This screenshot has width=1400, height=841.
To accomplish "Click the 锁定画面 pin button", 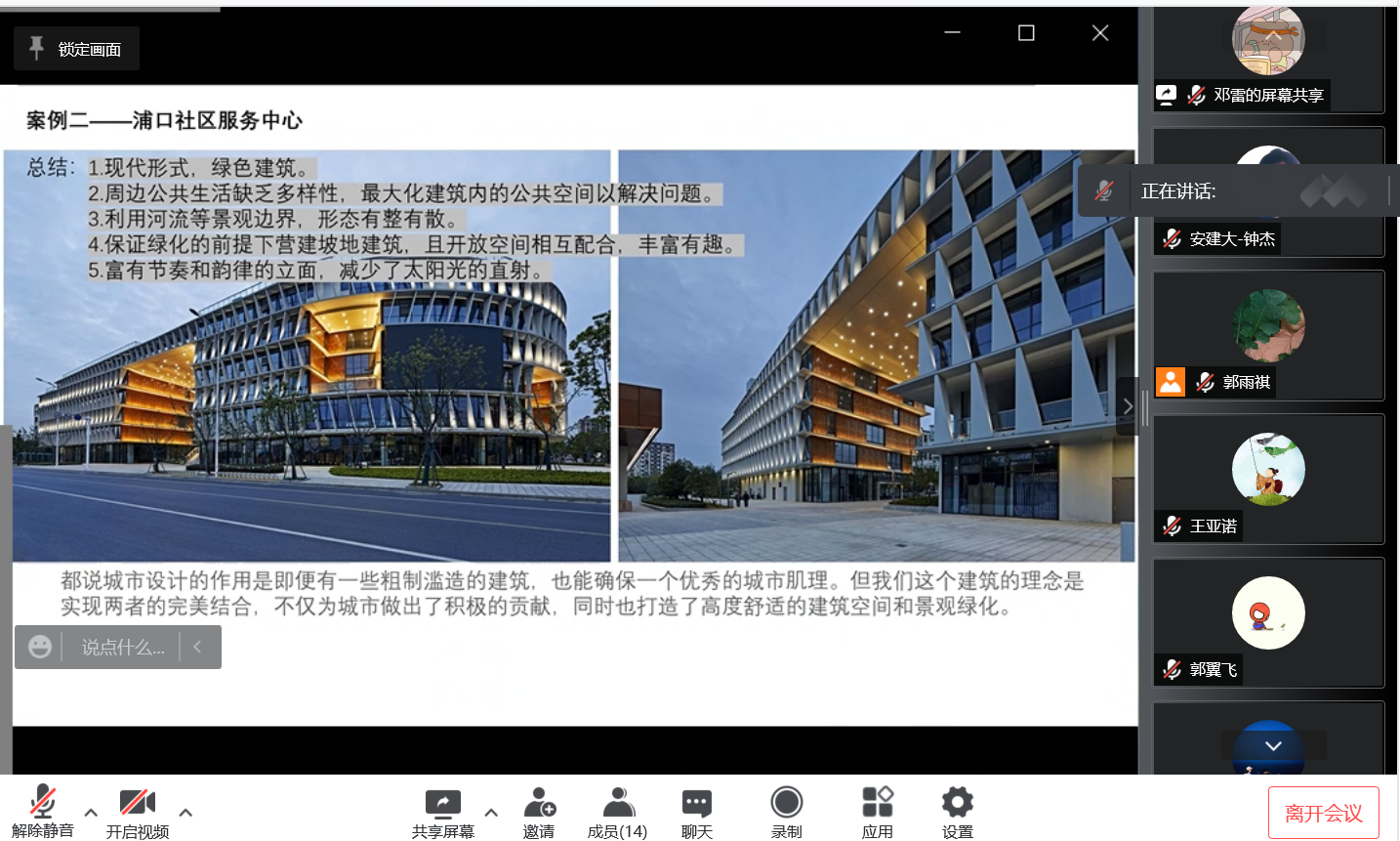I will (x=76, y=49).
